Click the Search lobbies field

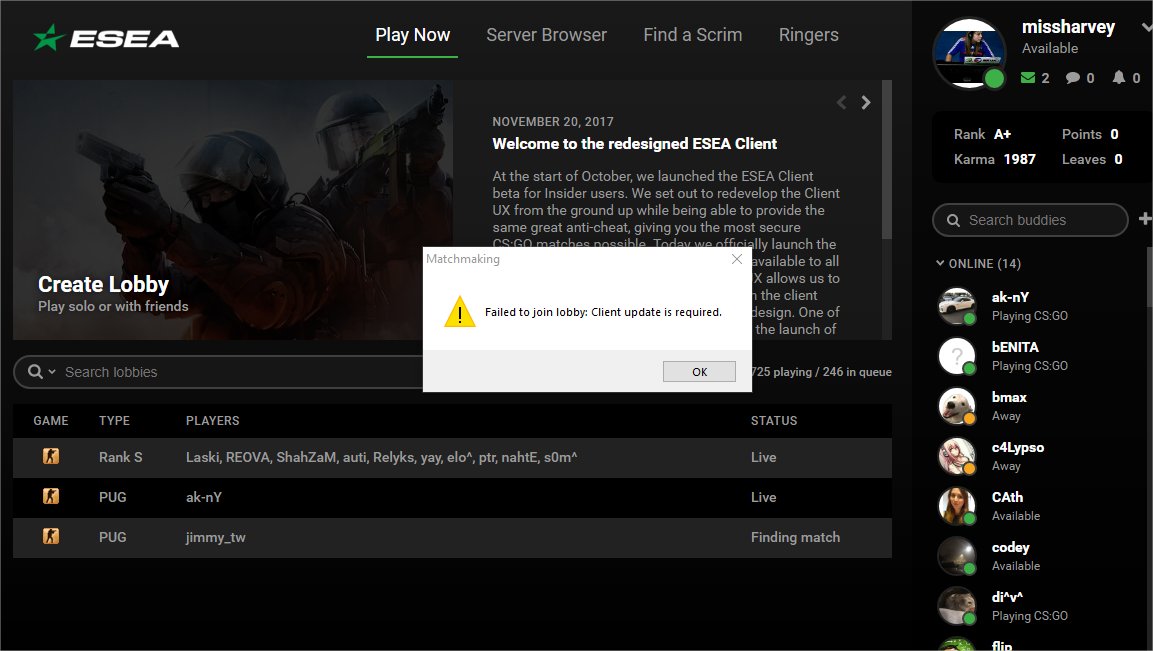(x=243, y=372)
